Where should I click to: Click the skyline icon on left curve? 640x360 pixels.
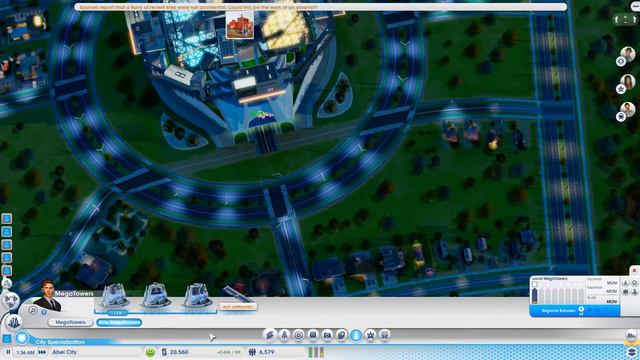tap(13, 322)
